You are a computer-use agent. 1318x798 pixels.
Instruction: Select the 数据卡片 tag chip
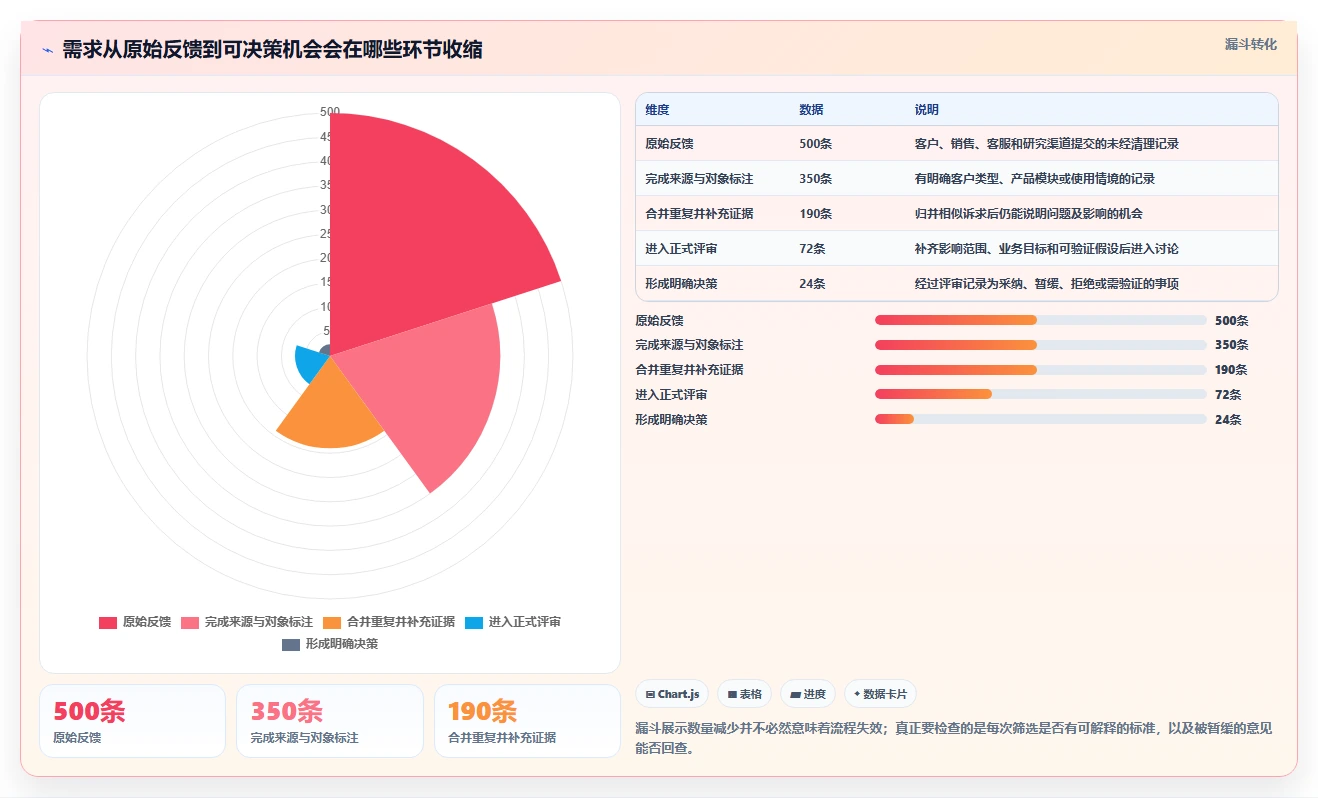(880, 694)
